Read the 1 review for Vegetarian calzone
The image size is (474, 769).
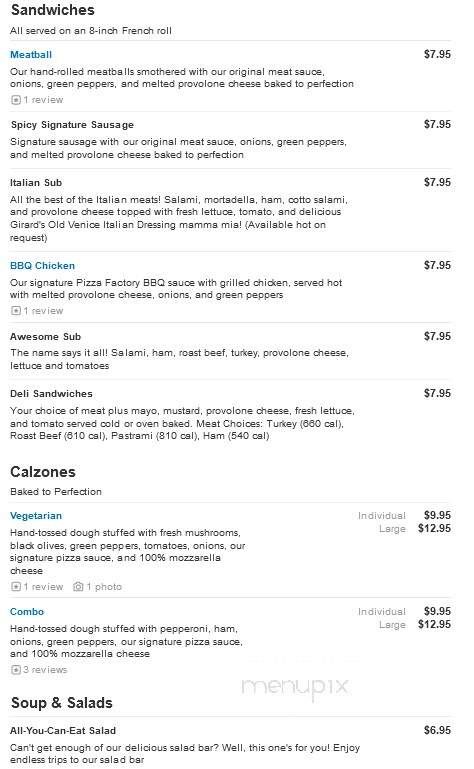(x=43, y=587)
